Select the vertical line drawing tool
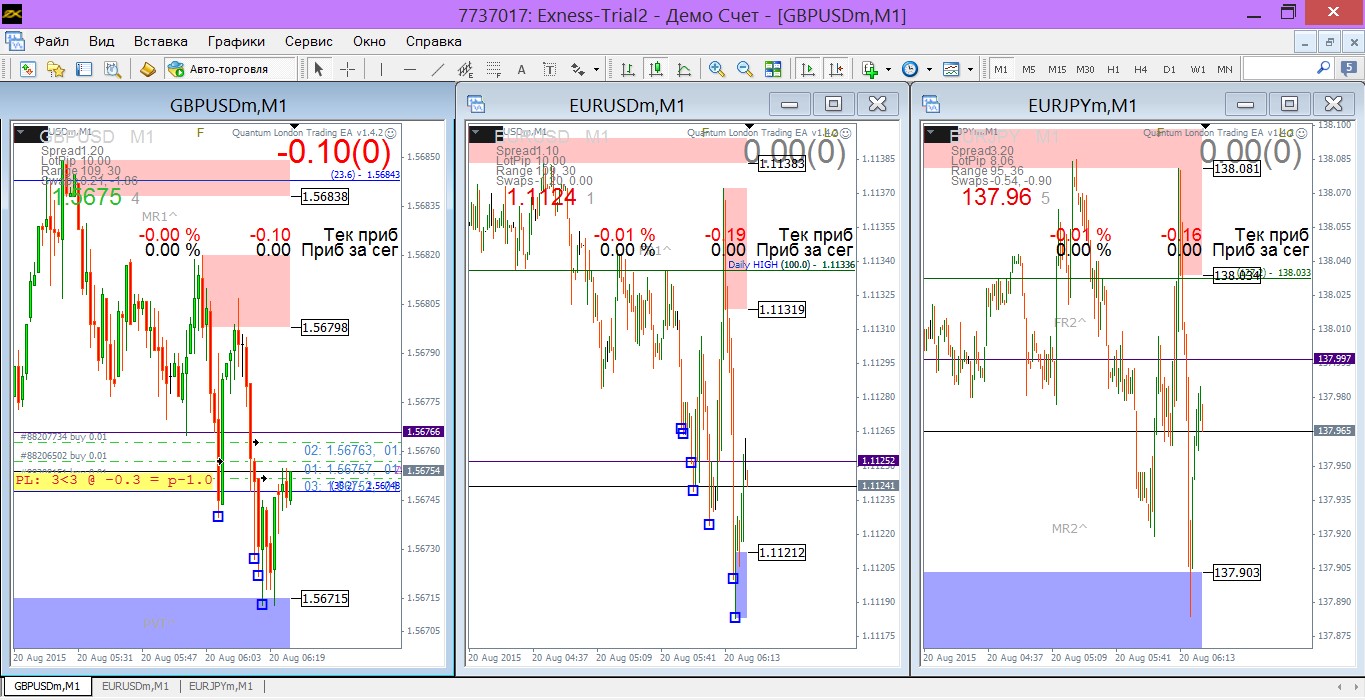This screenshot has height=700, width=1365. coord(381,69)
